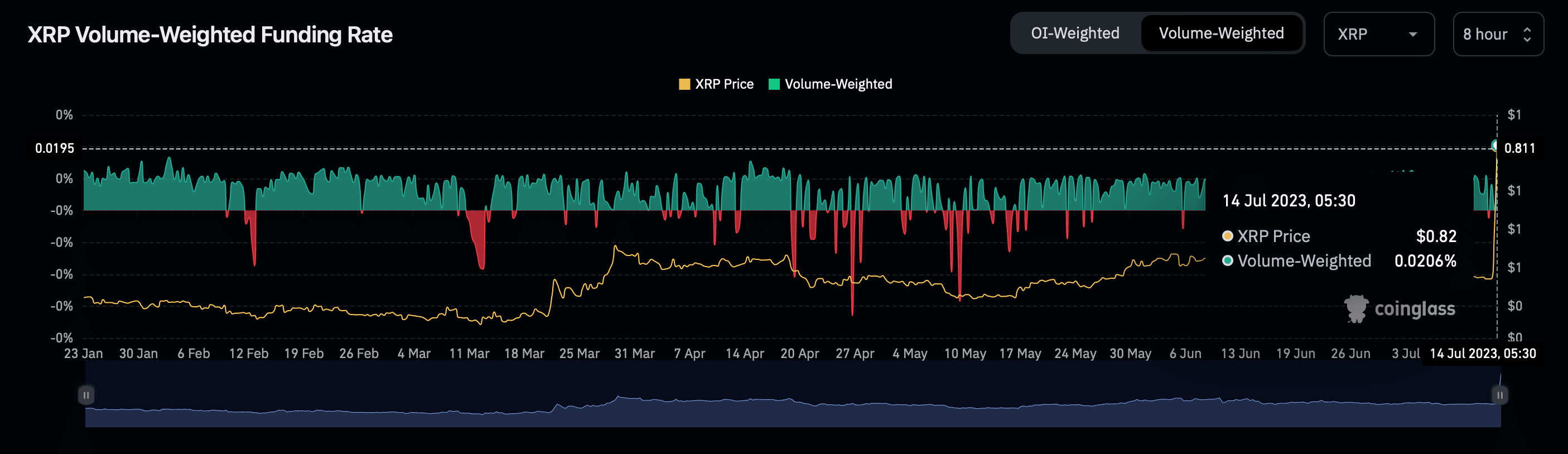Click the 30 Jan x-axis label
The image size is (1568, 454).
point(138,354)
